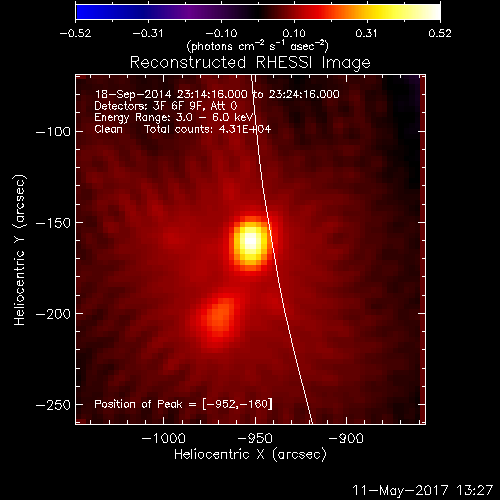The width and height of the screenshot is (500, 500).
Task: Click the 'Reconstructed RHESSI Image' title
Action: (x=250, y=63)
